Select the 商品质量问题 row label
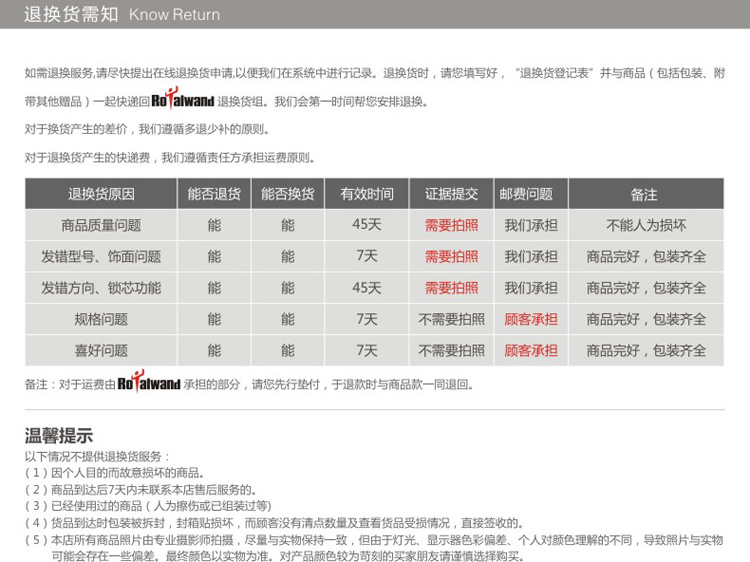 tap(101, 225)
